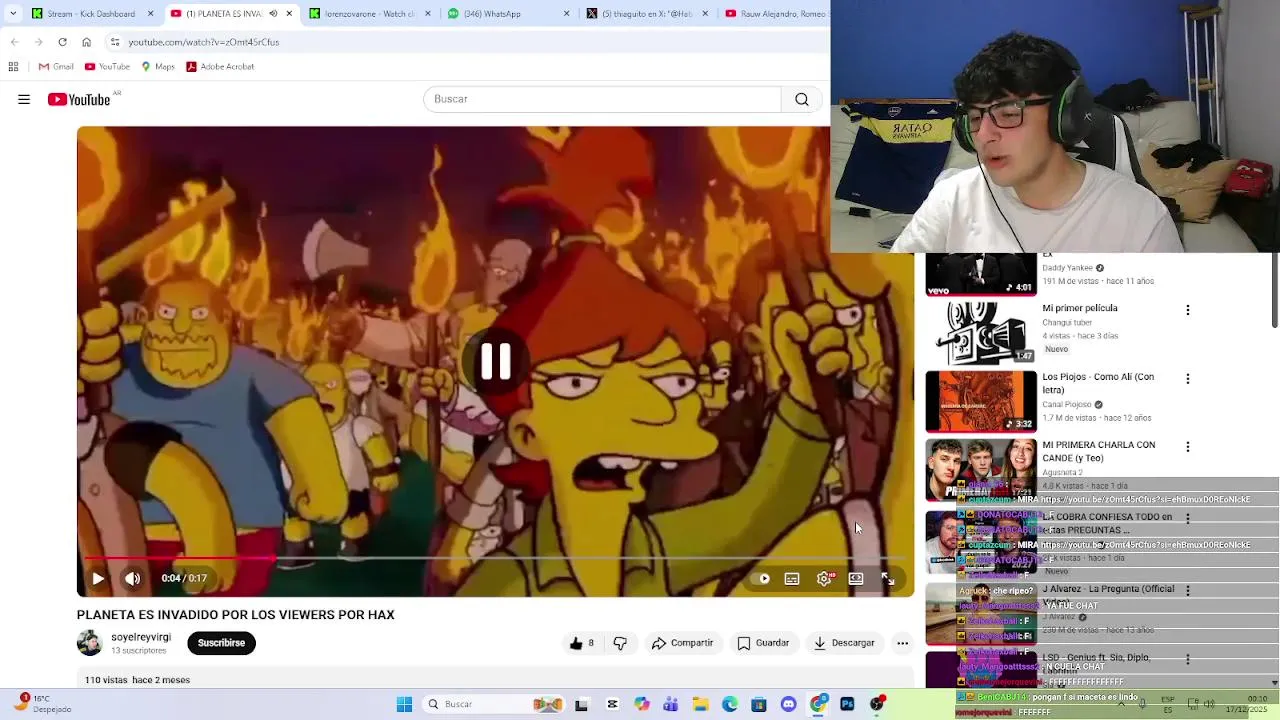Save the video with Guardar
The image size is (1280, 720).
coord(764,643)
